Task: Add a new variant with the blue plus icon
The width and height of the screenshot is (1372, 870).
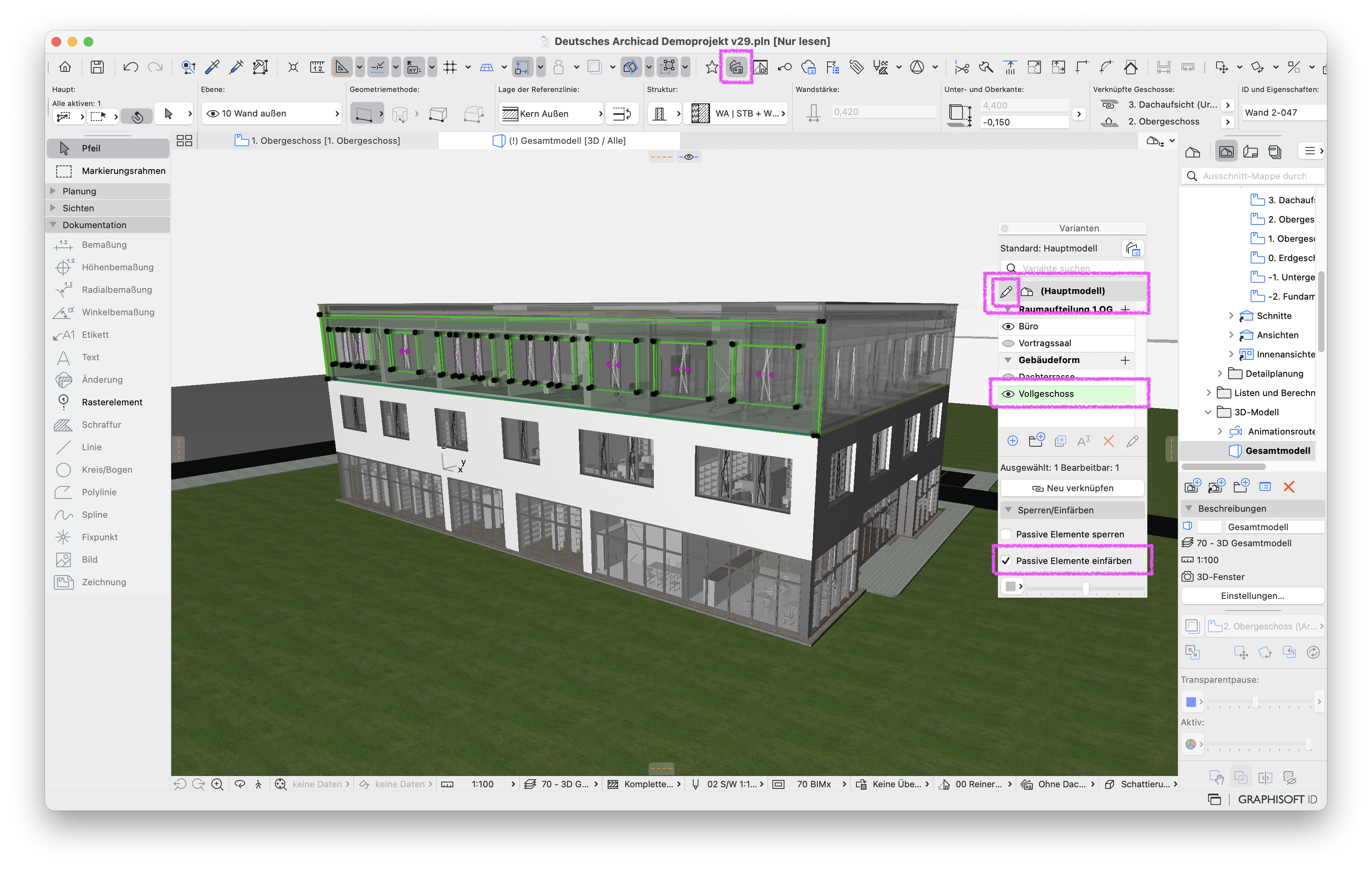Action: [1012, 441]
